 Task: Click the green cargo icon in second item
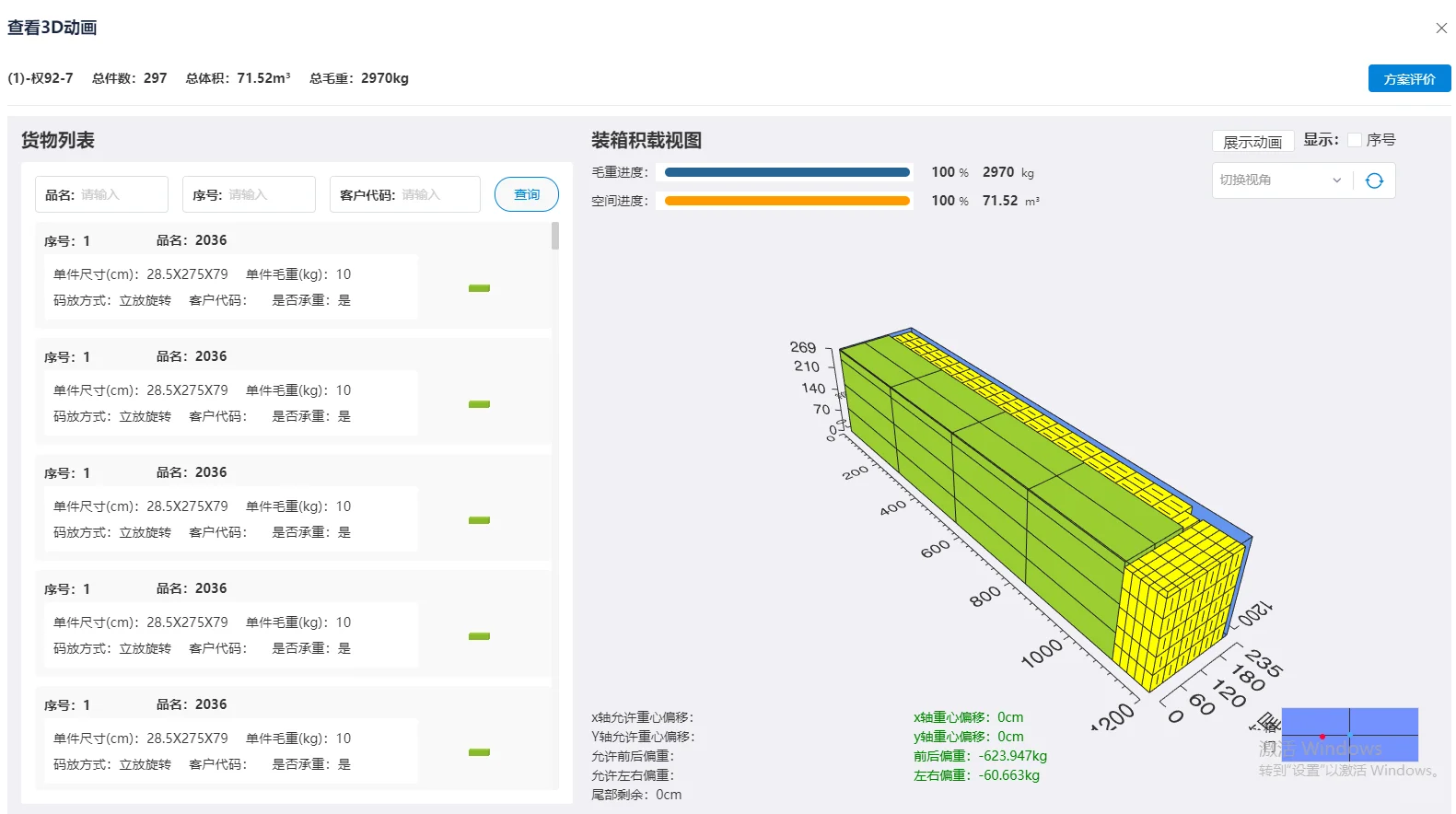point(479,404)
